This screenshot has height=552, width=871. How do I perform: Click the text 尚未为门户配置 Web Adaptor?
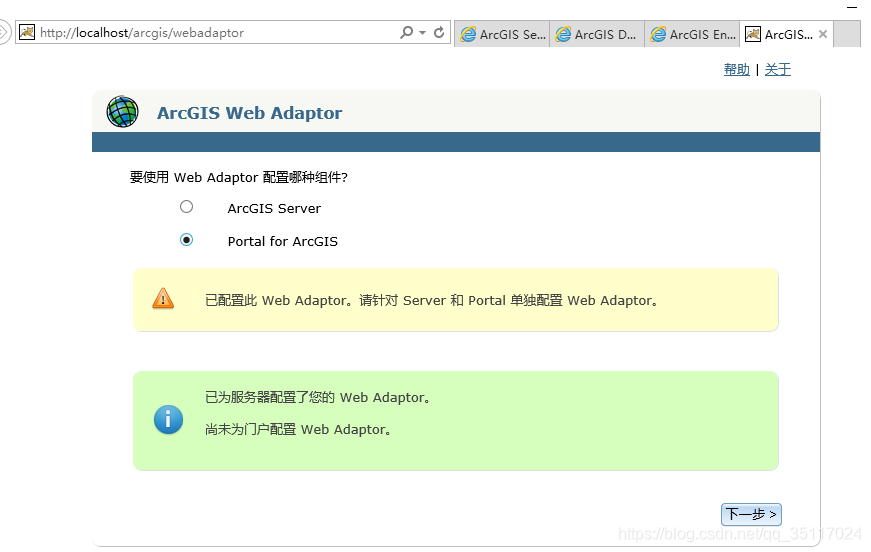[x=299, y=429]
